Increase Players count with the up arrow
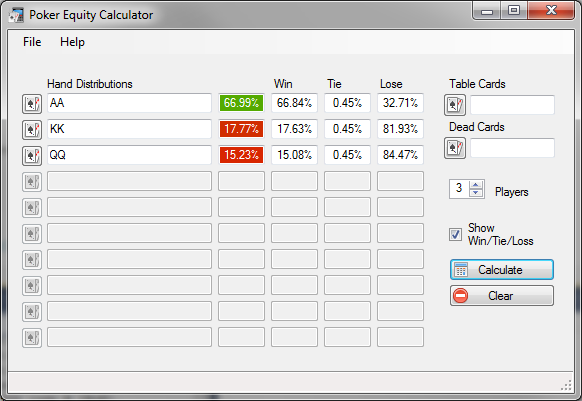 tap(475, 185)
